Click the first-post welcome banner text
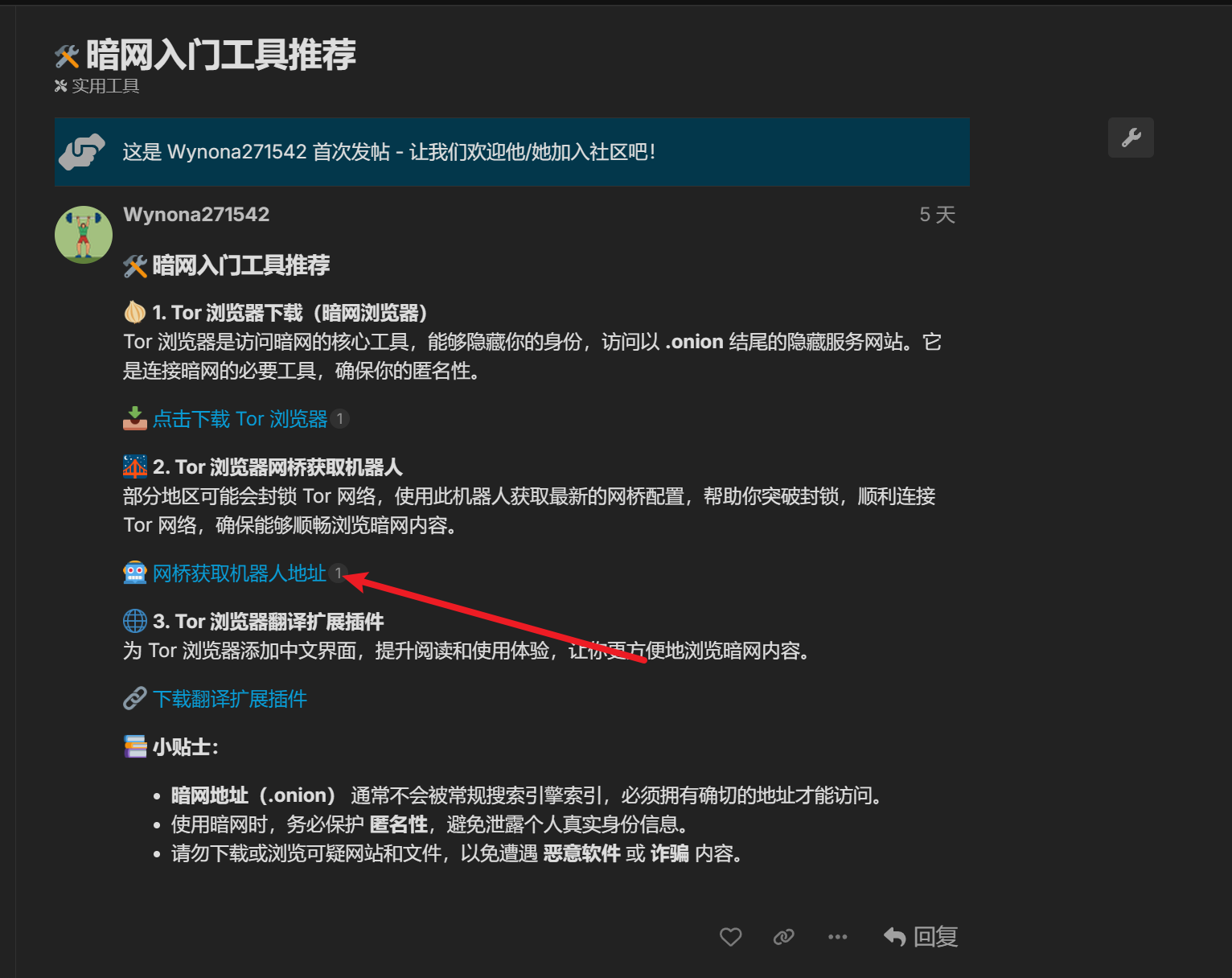This screenshot has width=1232, height=978. pos(389,152)
